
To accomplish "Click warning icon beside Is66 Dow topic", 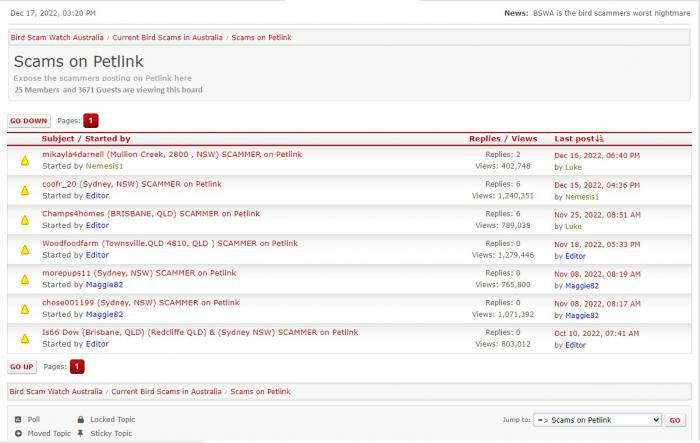I will click(25, 337).
